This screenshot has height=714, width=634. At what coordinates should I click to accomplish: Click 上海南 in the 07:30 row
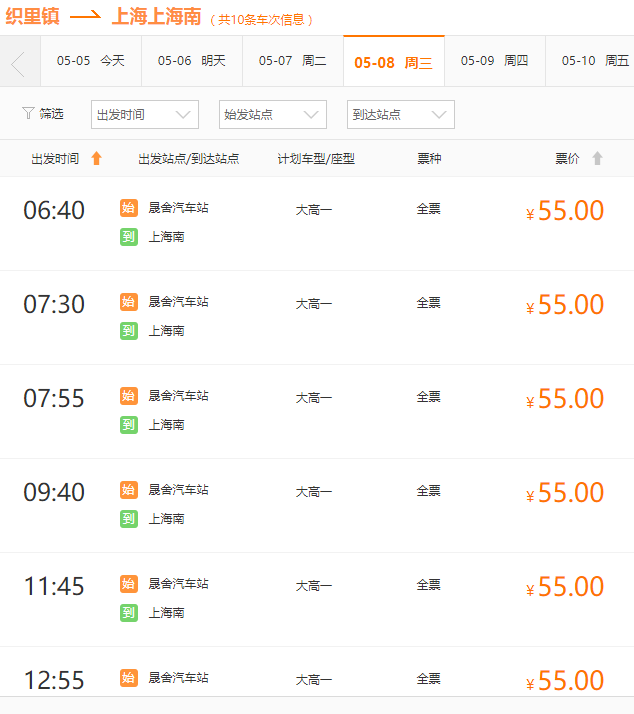(x=167, y=331)
